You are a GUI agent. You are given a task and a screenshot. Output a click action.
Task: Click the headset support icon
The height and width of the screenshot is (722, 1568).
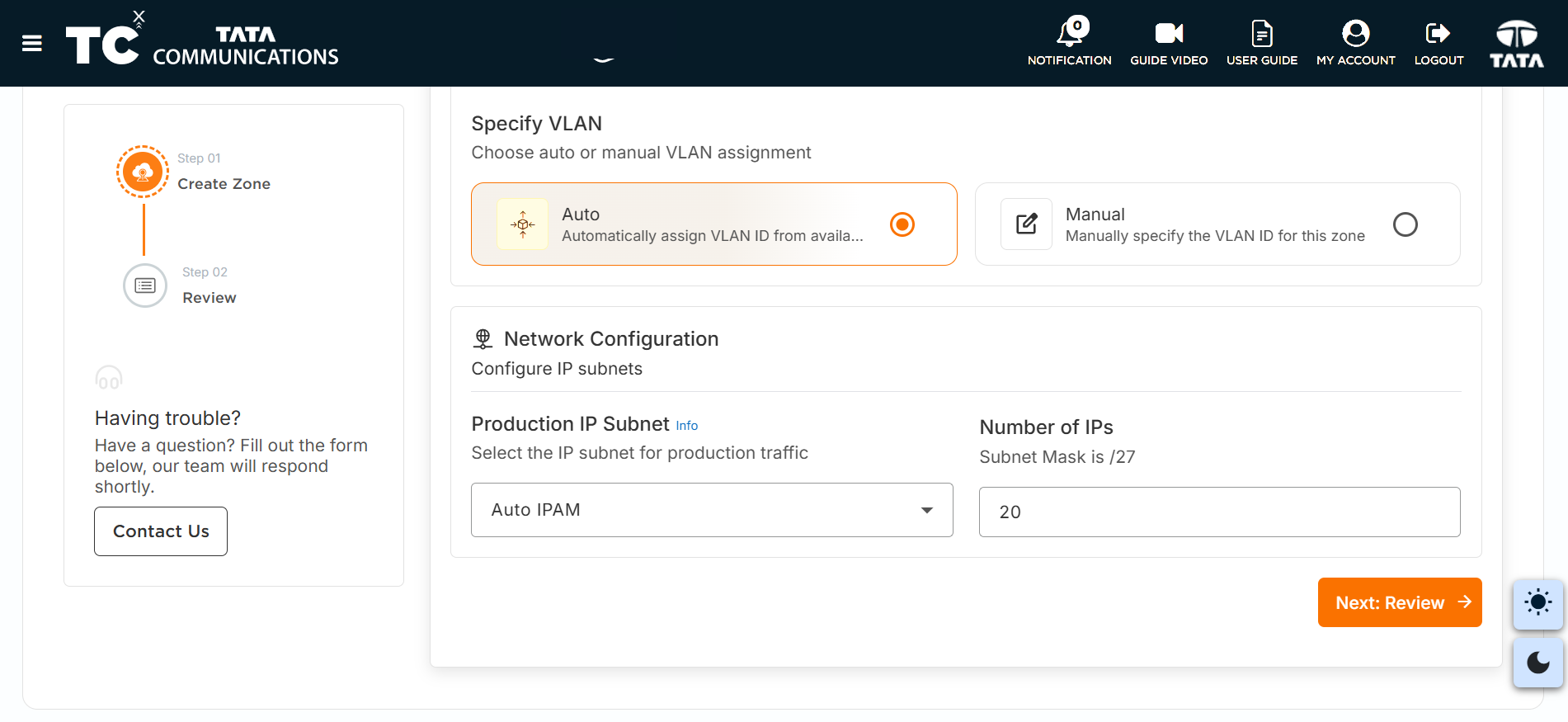click(x=109, y=378)
